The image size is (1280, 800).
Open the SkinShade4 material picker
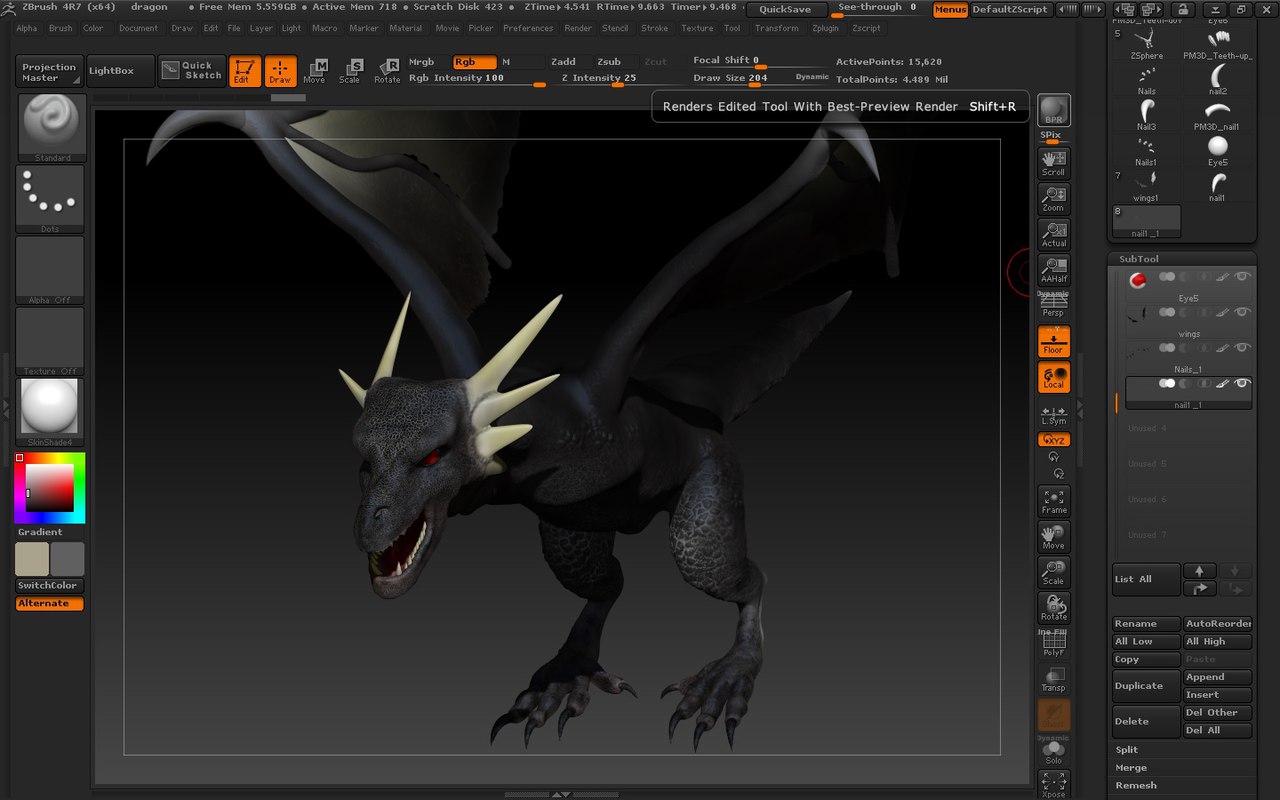point(50,410)
